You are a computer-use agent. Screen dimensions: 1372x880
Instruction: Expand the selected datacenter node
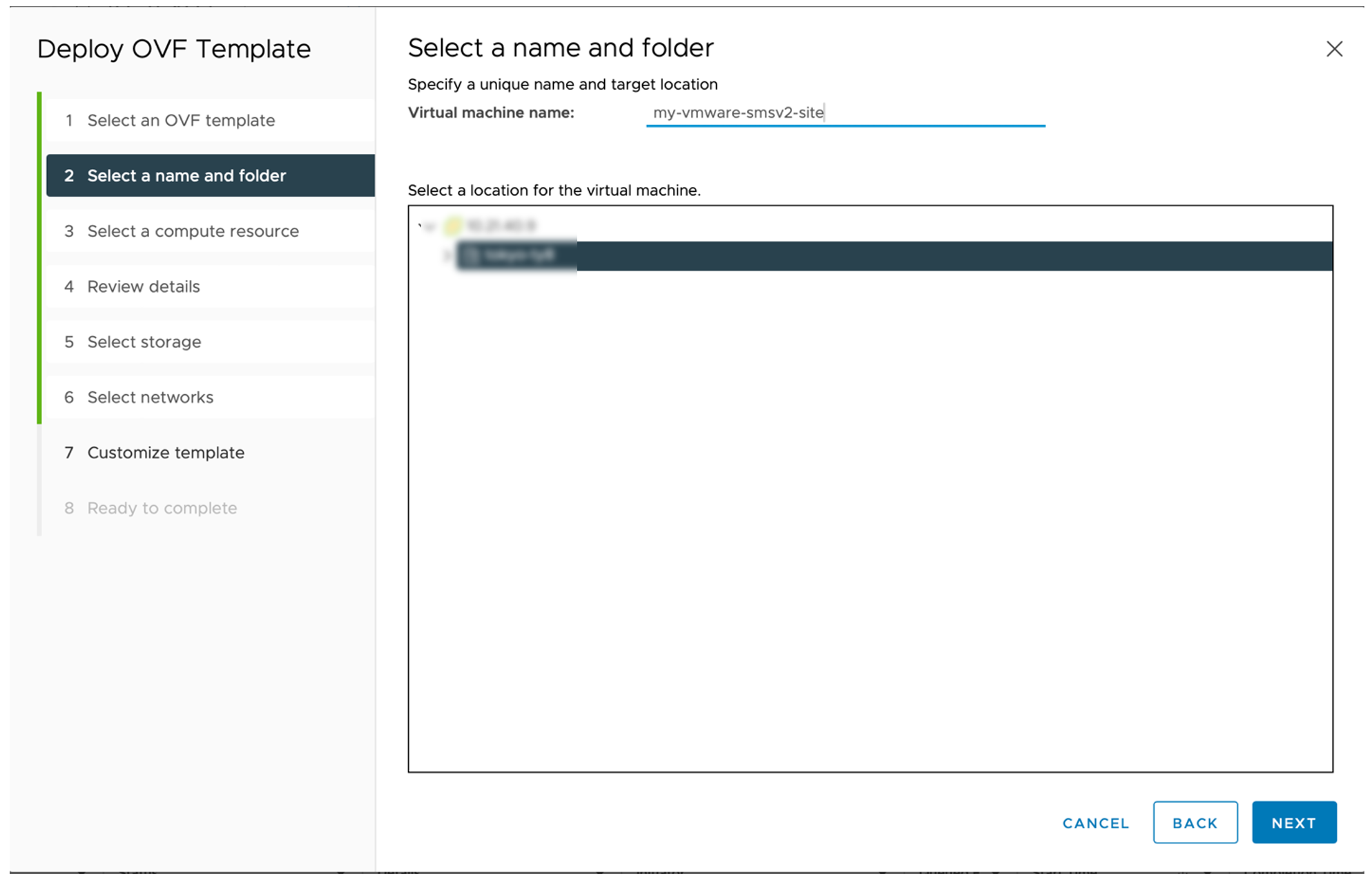[x=447, y=254]
